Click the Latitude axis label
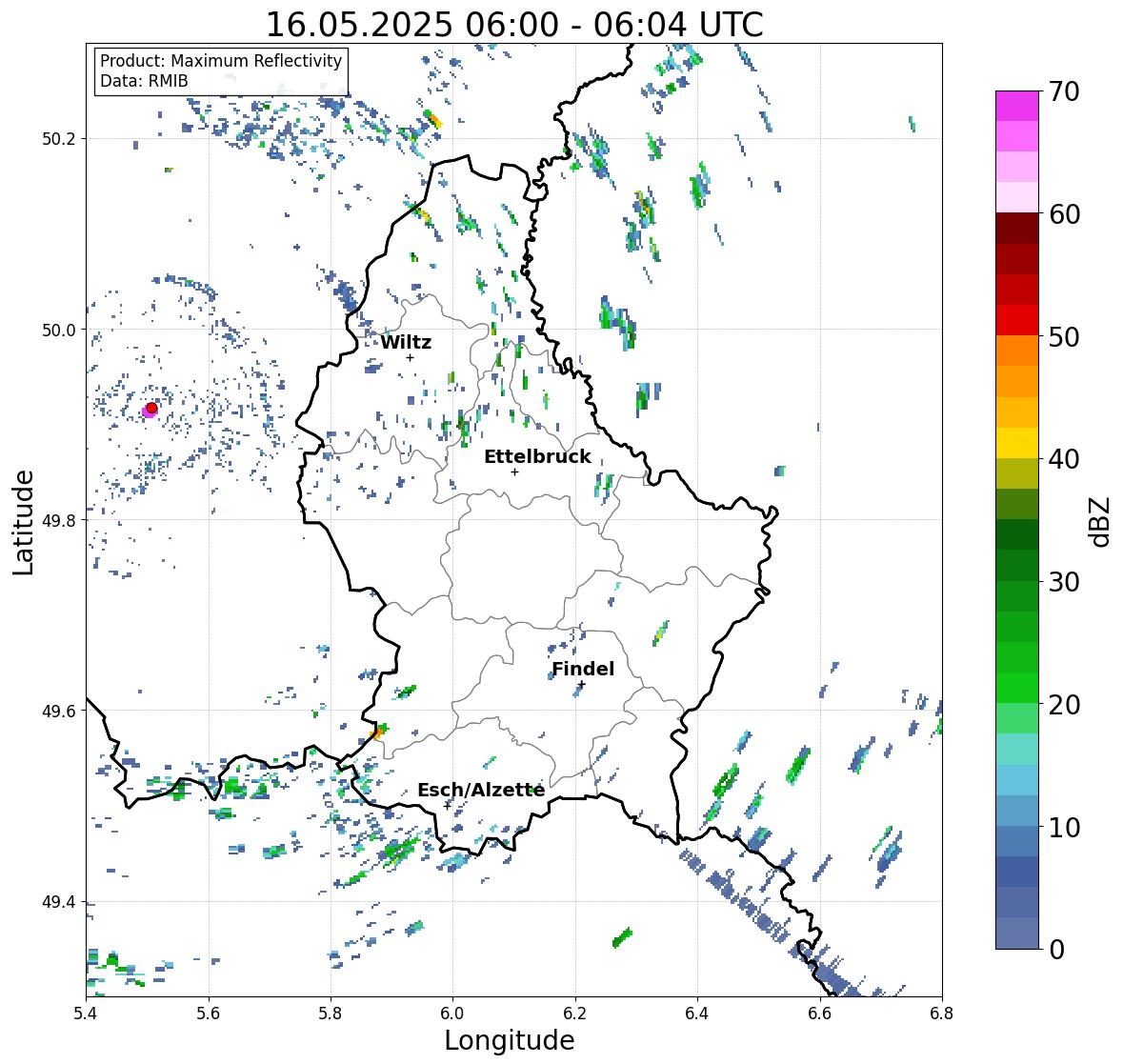 (23, 522)
